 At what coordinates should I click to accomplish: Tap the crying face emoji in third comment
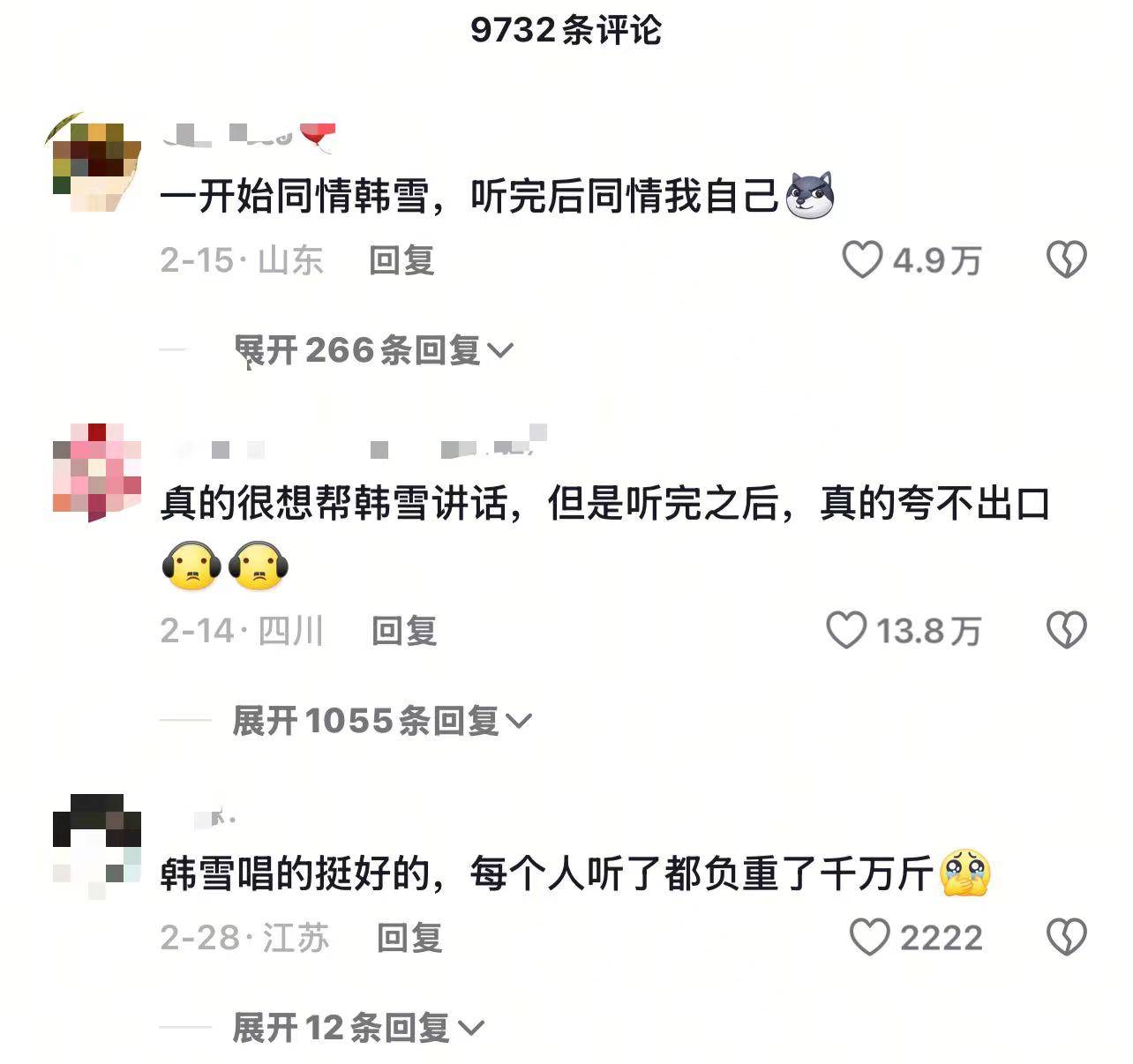coord(965,873)
